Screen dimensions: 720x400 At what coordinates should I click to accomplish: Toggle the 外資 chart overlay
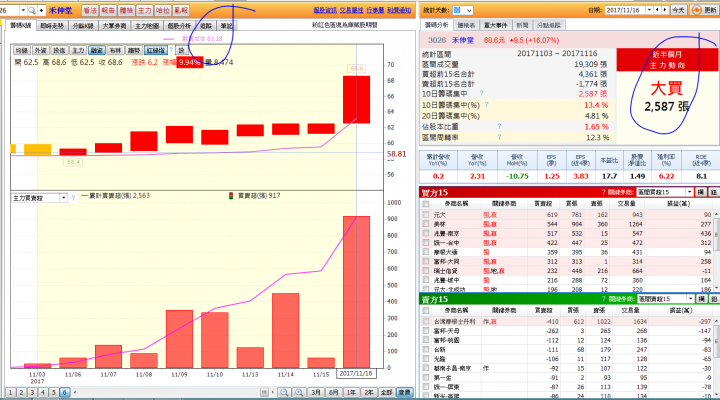tap(40, 51)
